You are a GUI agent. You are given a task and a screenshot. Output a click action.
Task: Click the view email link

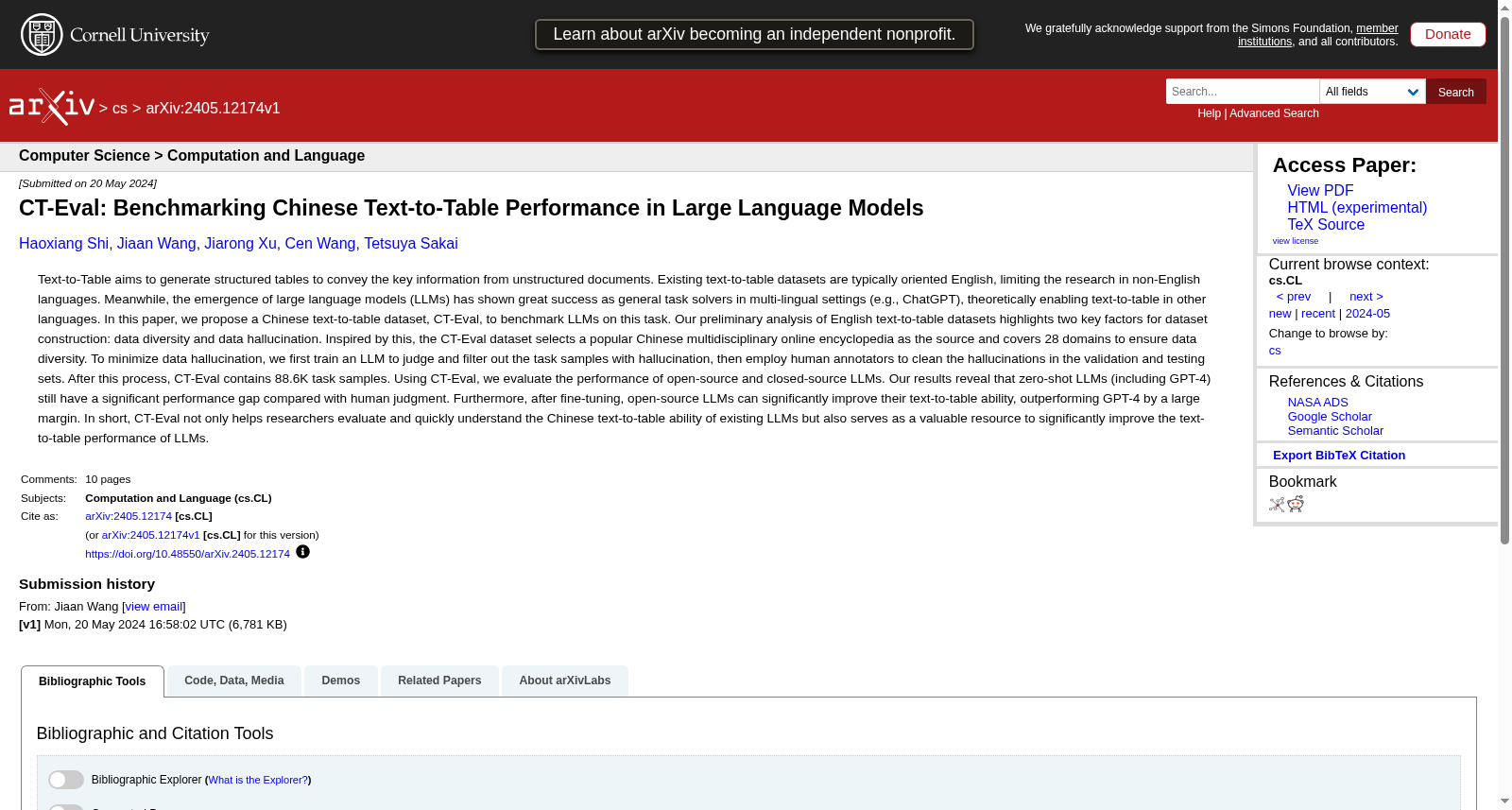pyautogui.click(x=154, y=607)
